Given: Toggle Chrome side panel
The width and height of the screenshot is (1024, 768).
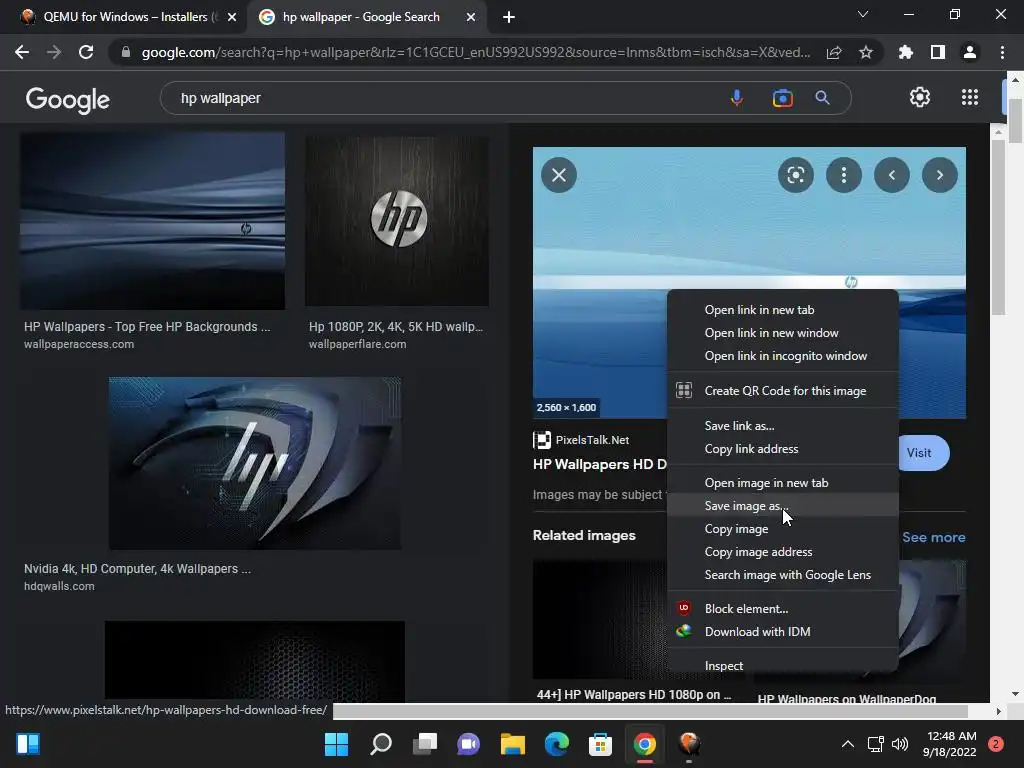Looking at the screenshot, I should [x=938, y=52].
